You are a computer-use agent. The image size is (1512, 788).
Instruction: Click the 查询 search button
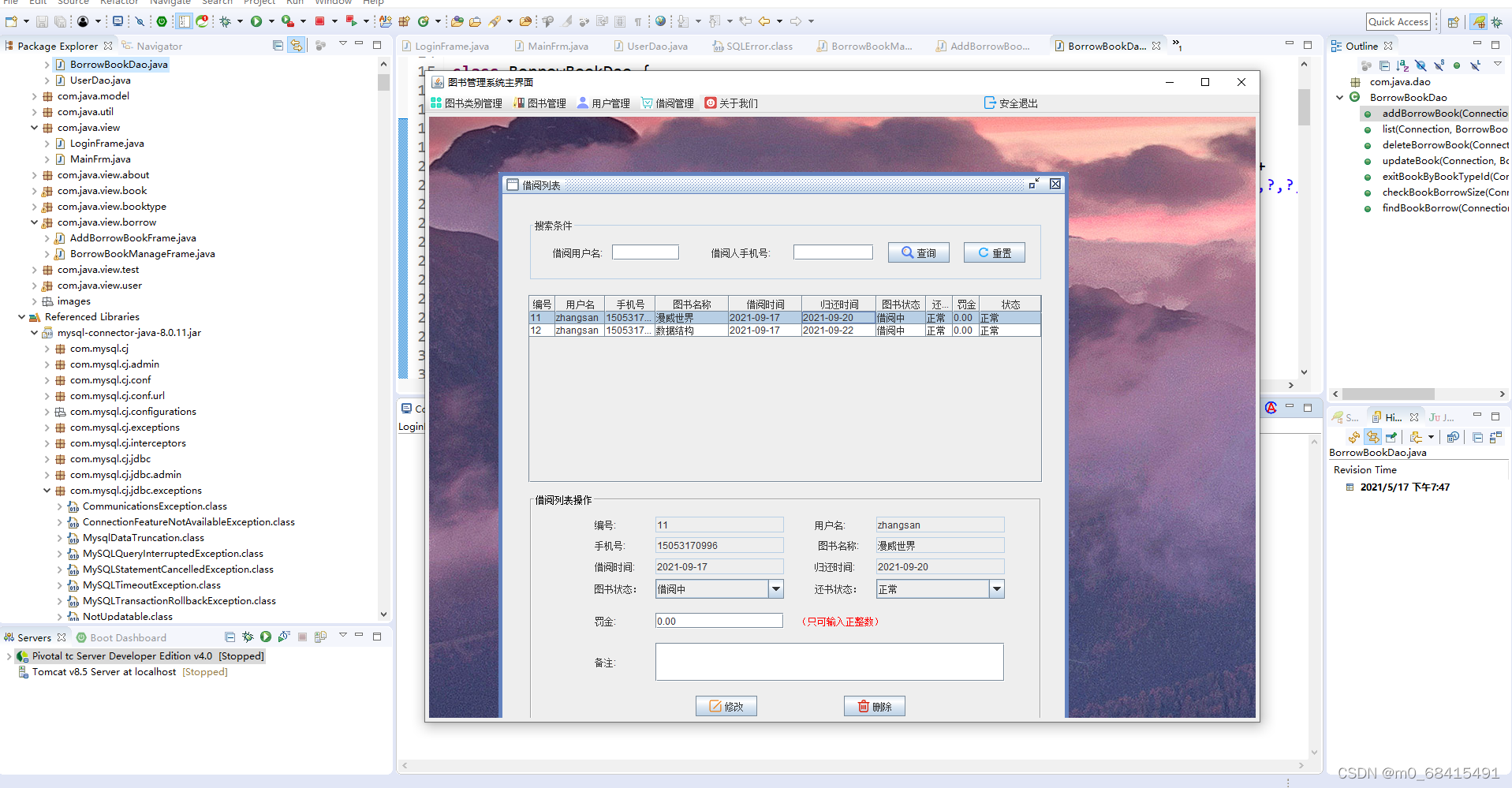pos(918,252)
